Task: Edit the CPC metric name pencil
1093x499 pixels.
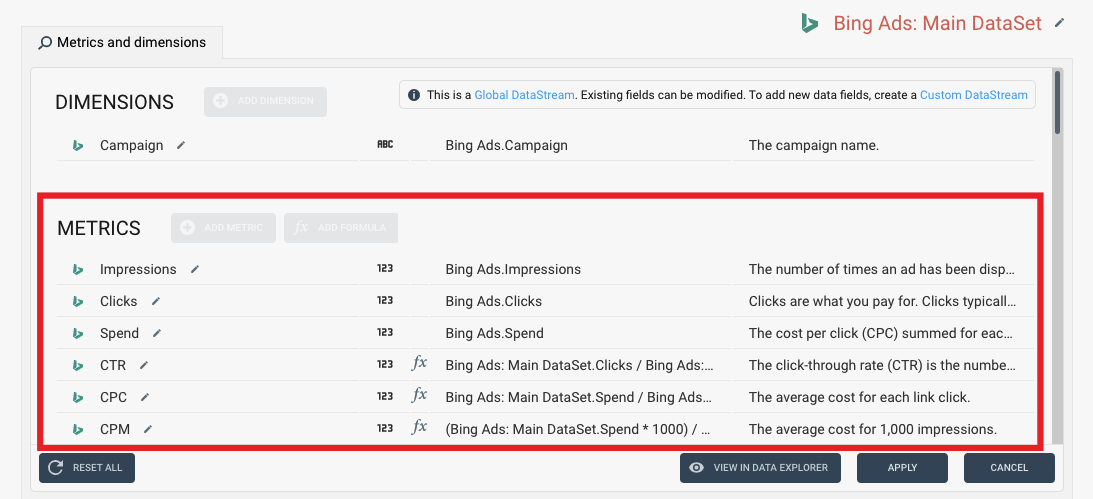Action: (x=145, y=397)
